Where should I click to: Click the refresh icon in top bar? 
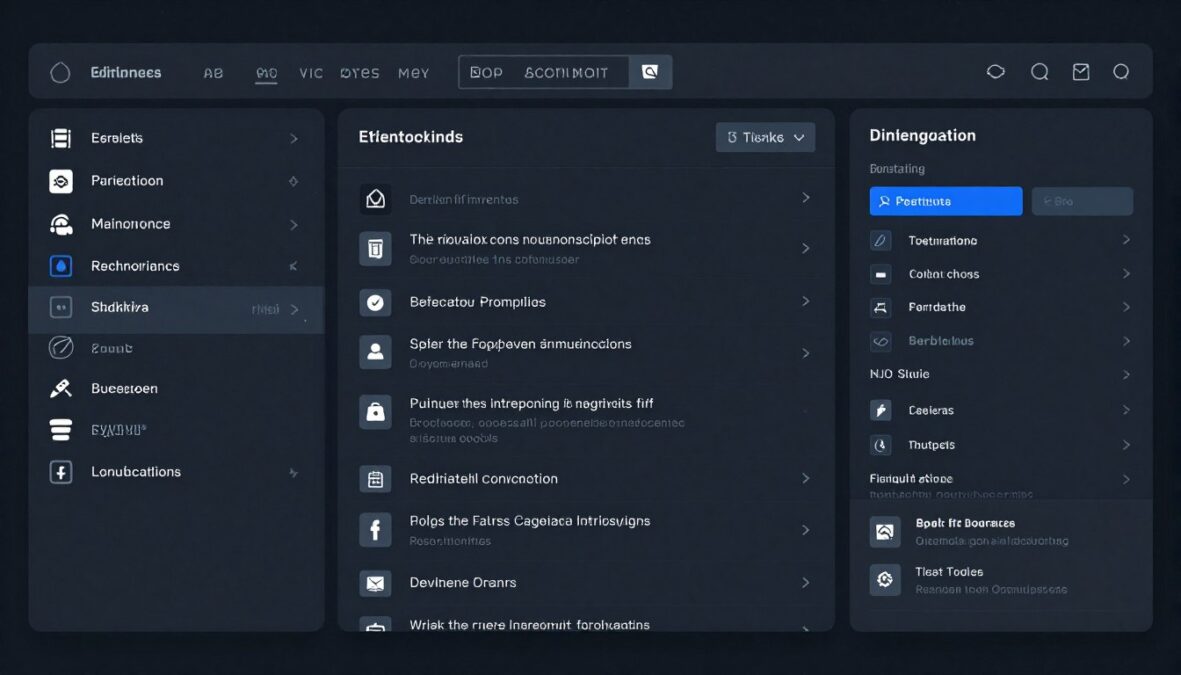996,72
